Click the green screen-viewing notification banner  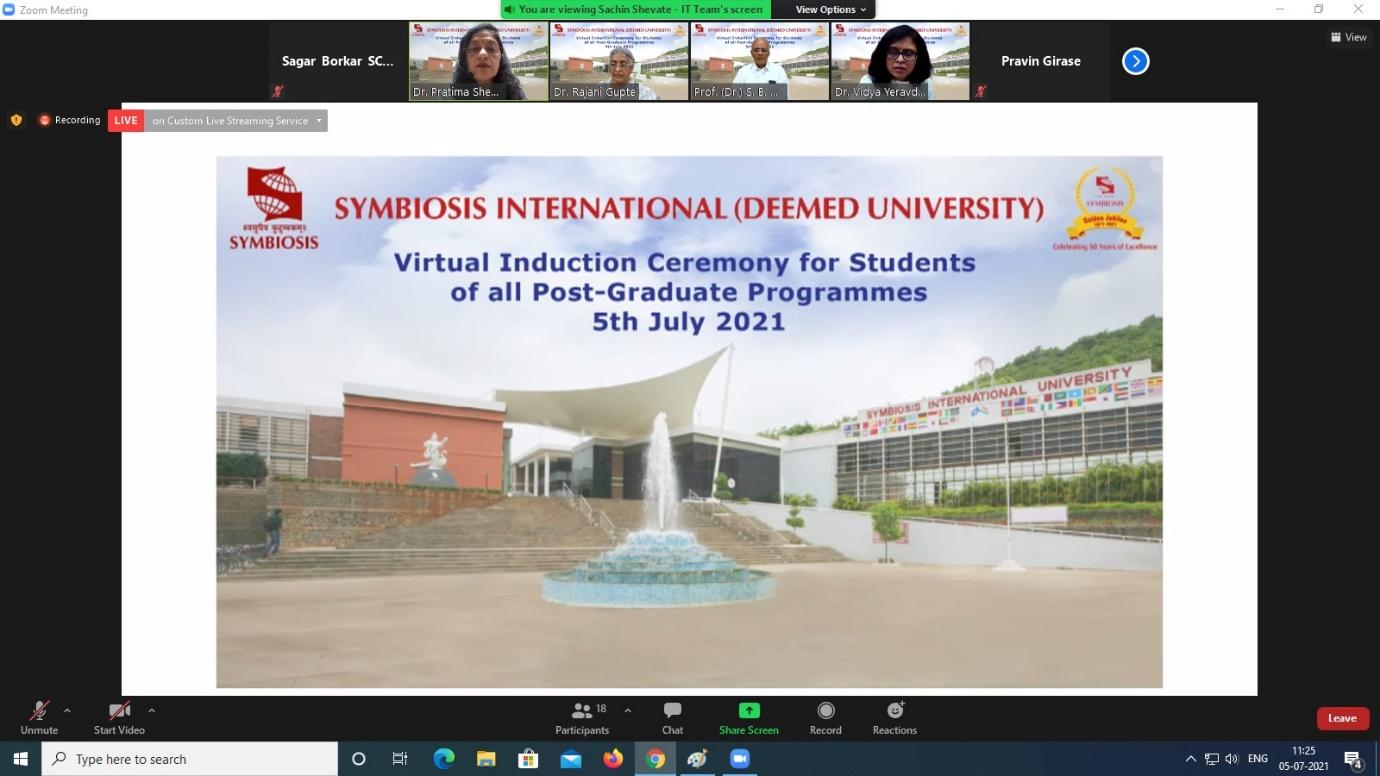click(x=636, y=10)
